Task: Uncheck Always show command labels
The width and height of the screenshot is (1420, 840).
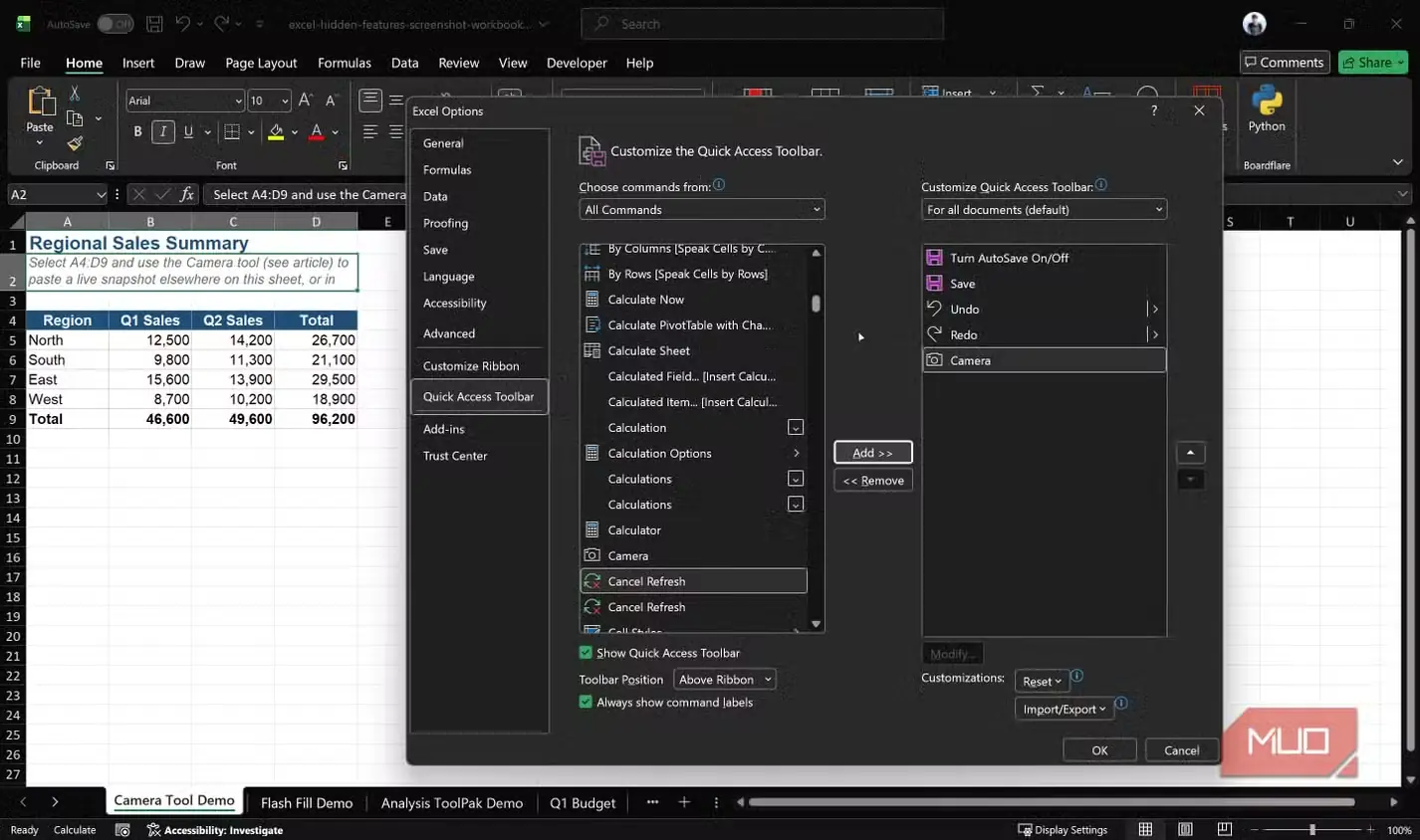Action: coord(586,702)
